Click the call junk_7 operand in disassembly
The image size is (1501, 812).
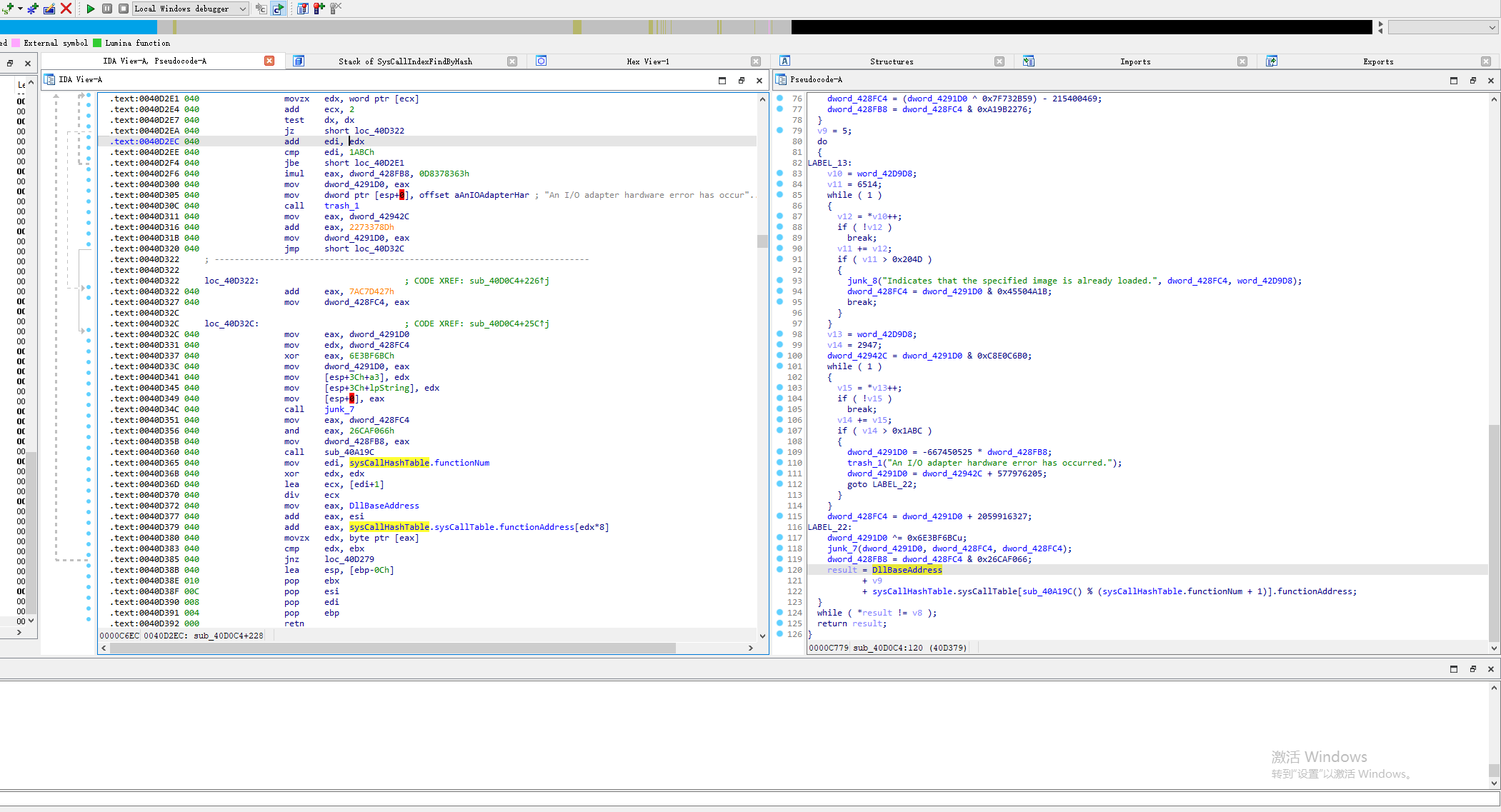click(339, 409)
